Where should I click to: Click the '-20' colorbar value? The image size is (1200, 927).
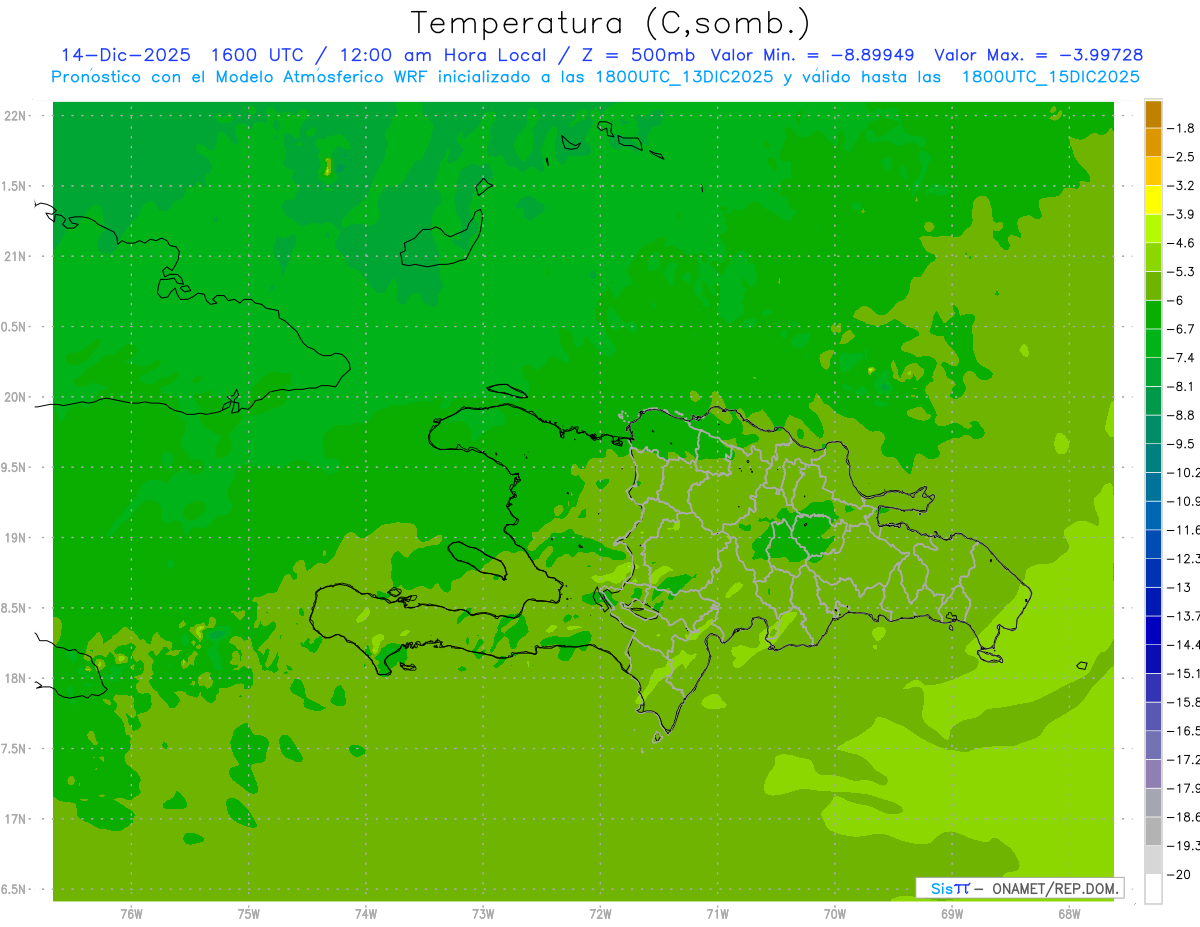pyautogui.click(x=1178, y=874)
